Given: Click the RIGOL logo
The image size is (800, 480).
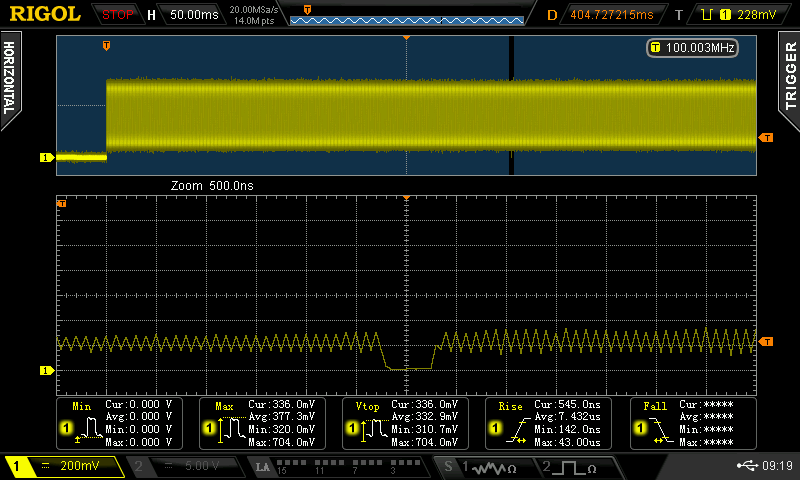Looking at the screenshot, I should [x=45, y=15].
